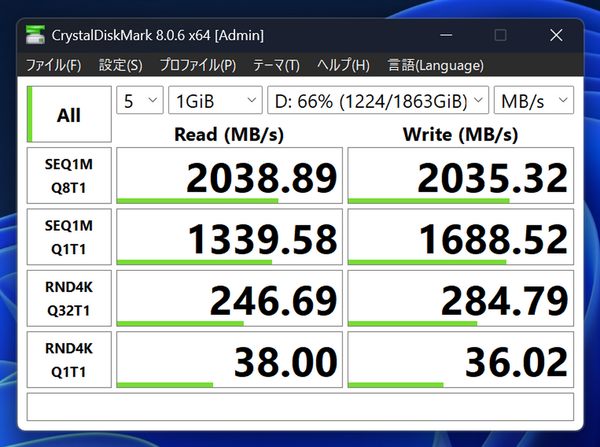Click the 284.79 RND4K Q32T1 write result
Image resolution: width=600 pixels, height=447 pixels.
[x=461, y=299]
